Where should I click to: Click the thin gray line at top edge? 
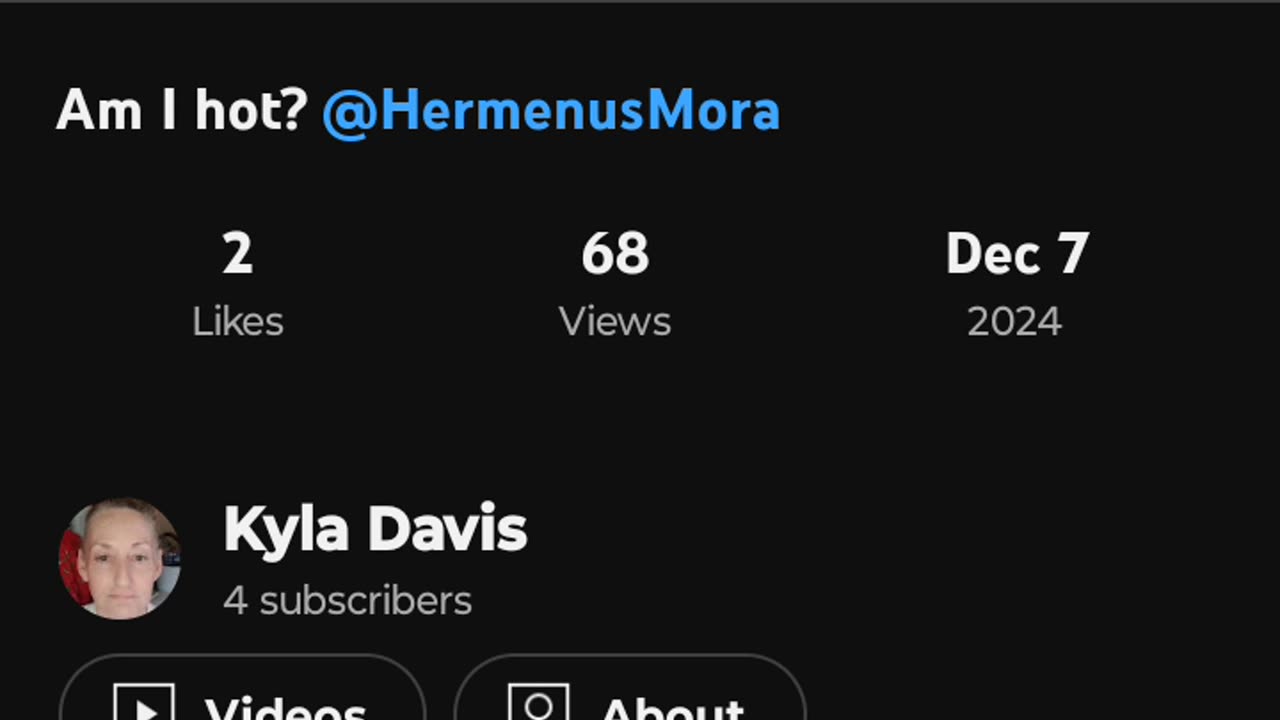(640, 1)
